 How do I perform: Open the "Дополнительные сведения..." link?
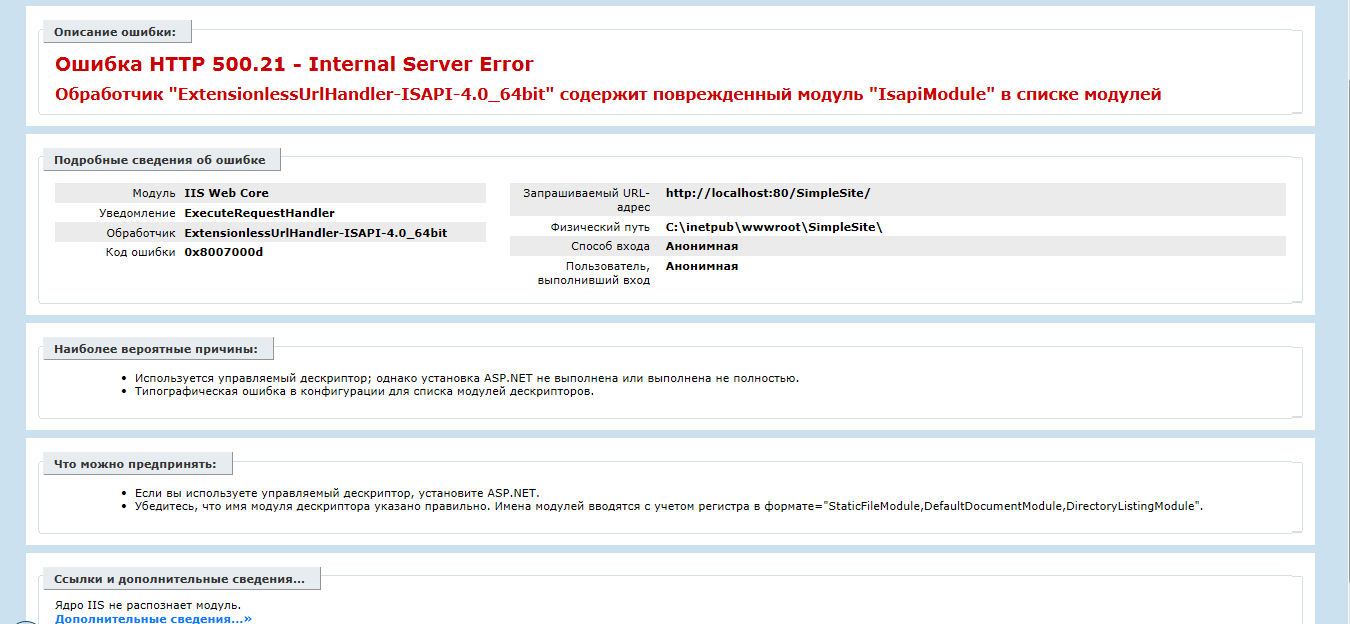tap(153, 619)
